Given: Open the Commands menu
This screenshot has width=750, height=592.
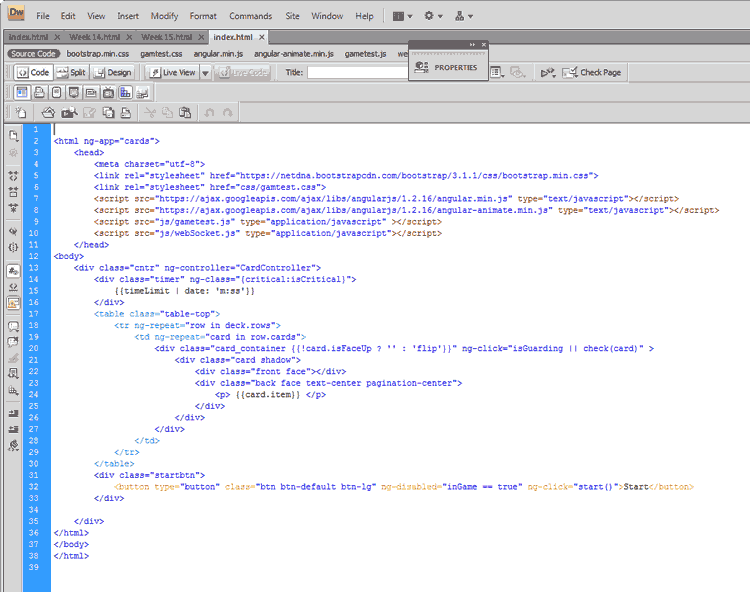Looking at the screenshot, I should click(x=250, y=16).
